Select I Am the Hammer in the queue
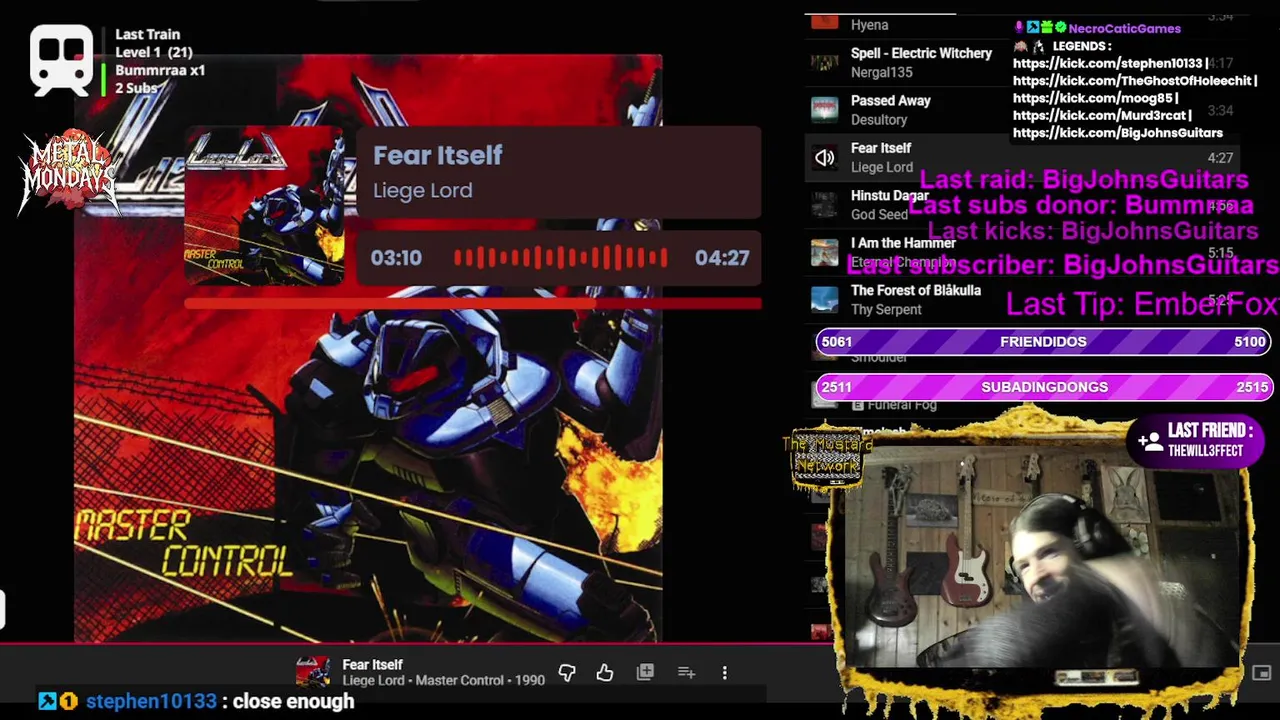This screenshot has width=1280, height=720. 903,243
